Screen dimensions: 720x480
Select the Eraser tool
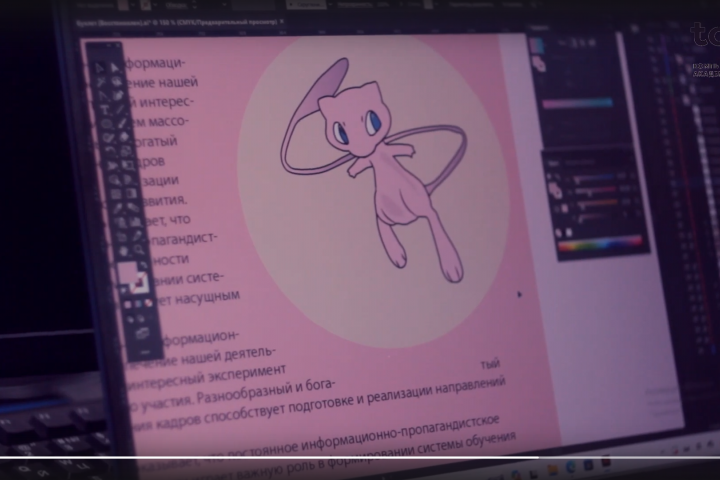124,136
